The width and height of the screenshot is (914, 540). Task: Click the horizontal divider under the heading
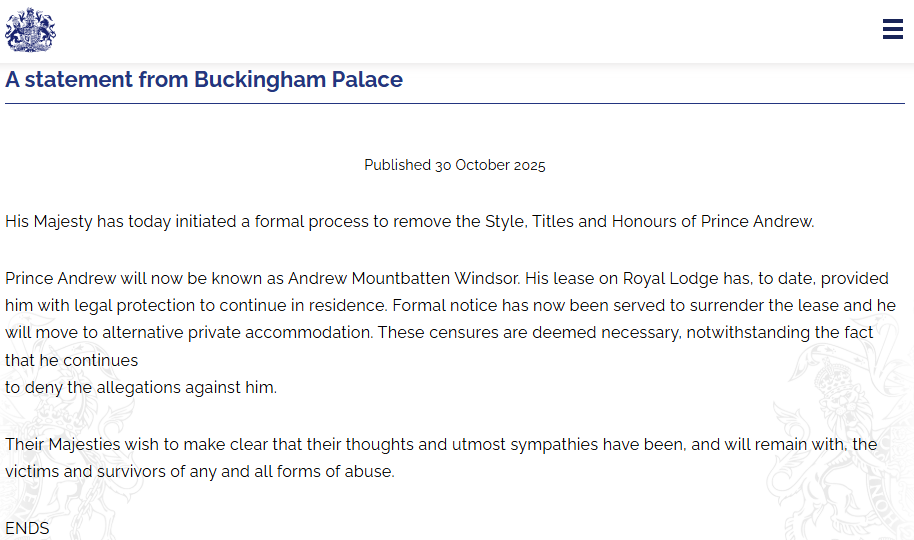[455, 103]
